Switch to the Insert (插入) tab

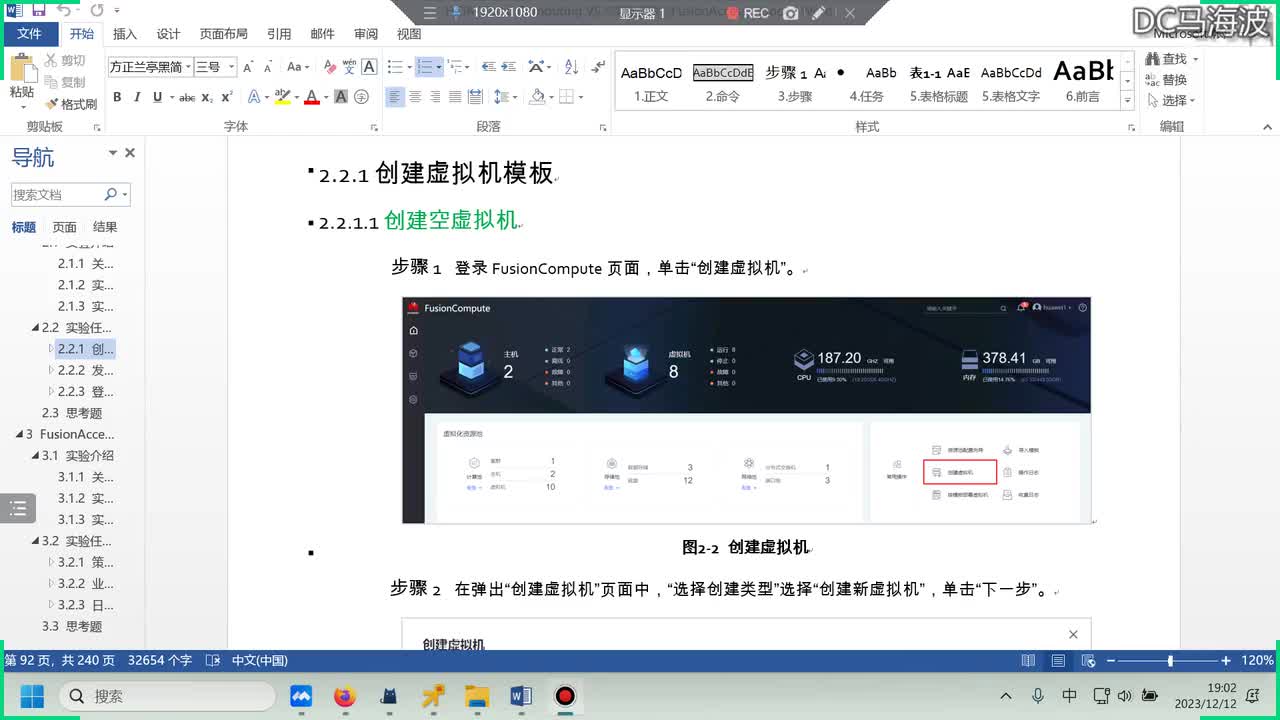coord(125,34)
